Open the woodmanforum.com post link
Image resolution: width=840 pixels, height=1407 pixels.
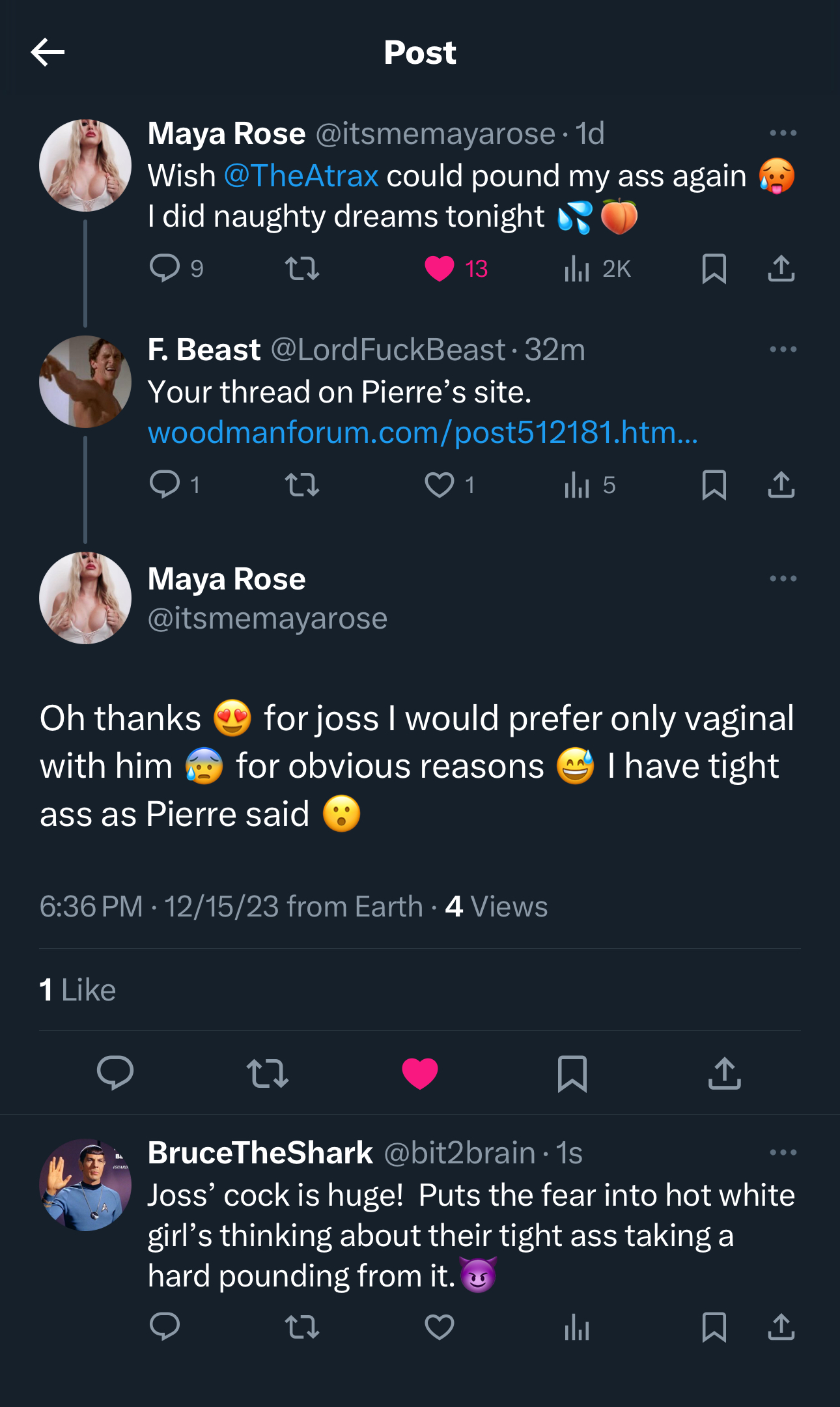pyautogui.click(x=423, y=433)
